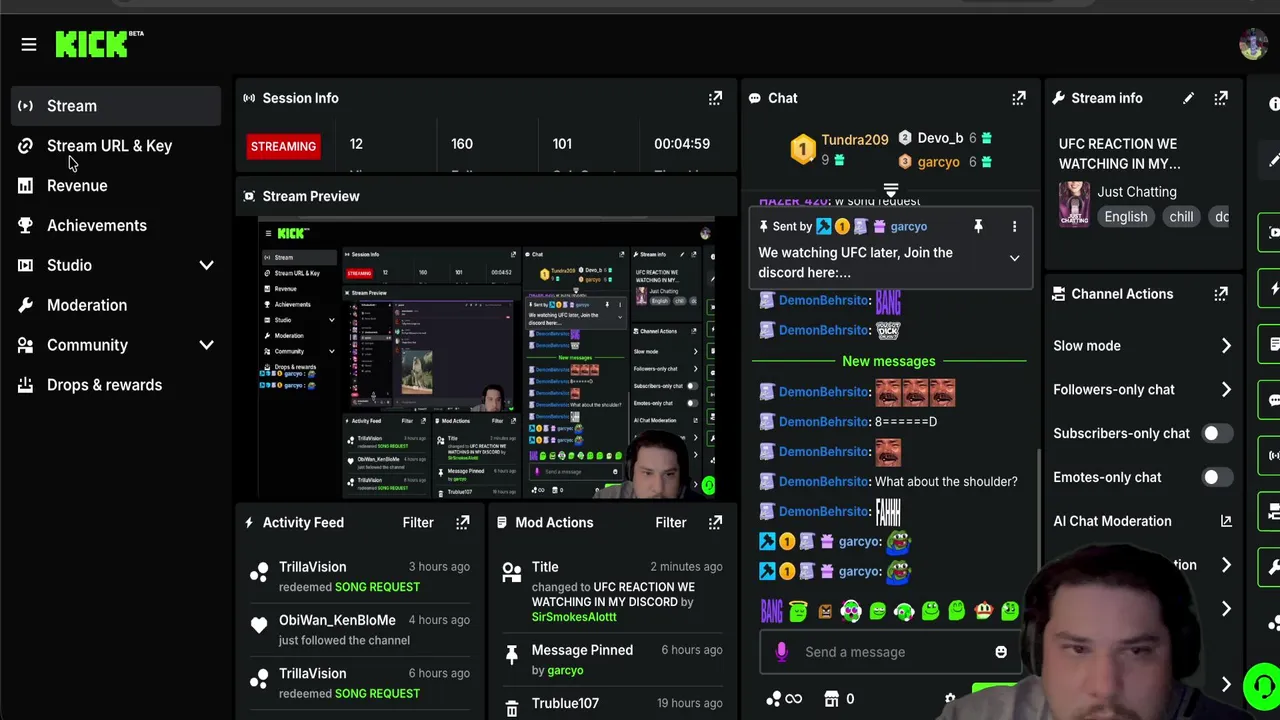Click the English language tag
Screen dimensions: 1280x720
point(1126,217)
